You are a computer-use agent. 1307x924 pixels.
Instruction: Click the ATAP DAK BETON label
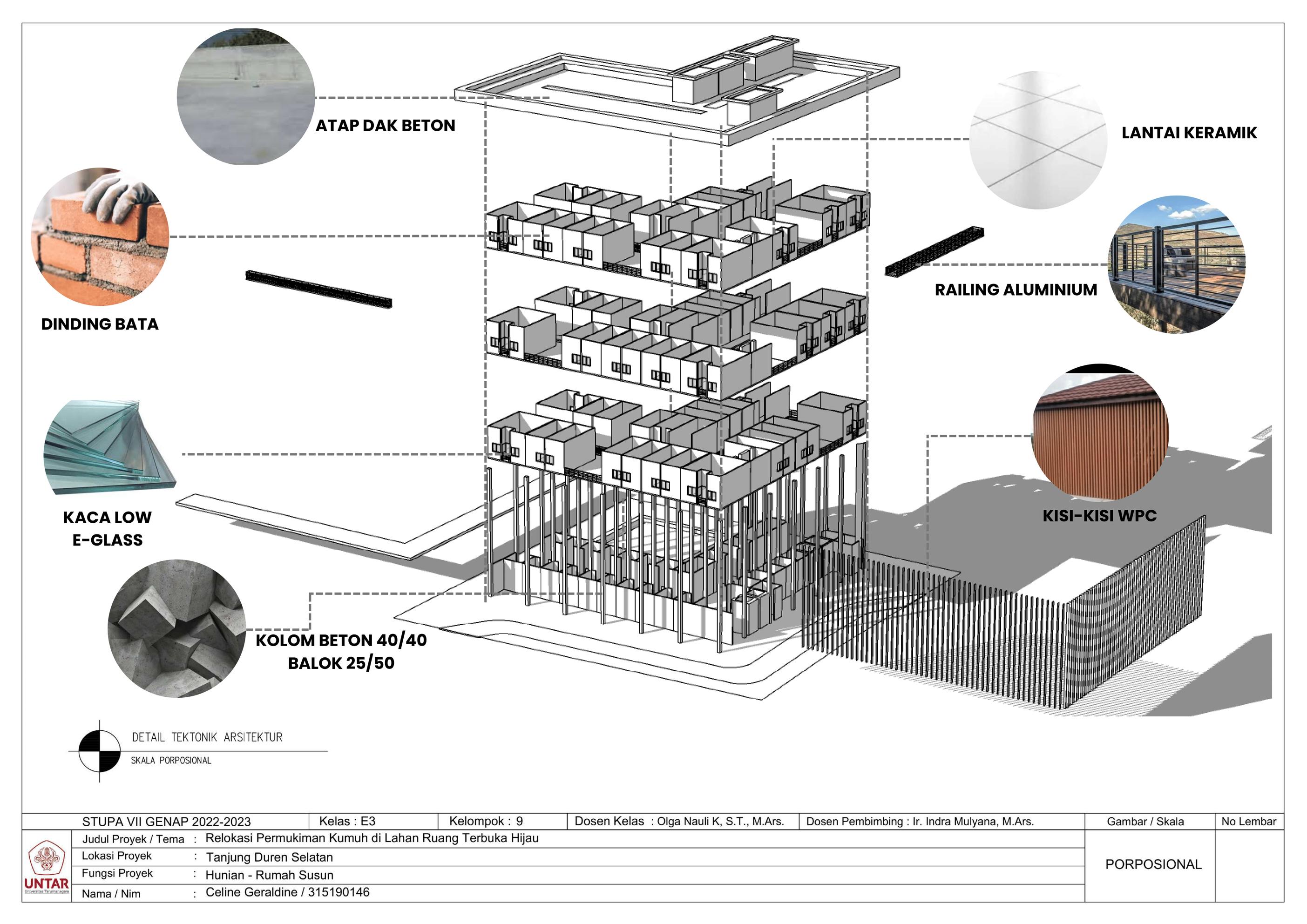click(386, 126)
